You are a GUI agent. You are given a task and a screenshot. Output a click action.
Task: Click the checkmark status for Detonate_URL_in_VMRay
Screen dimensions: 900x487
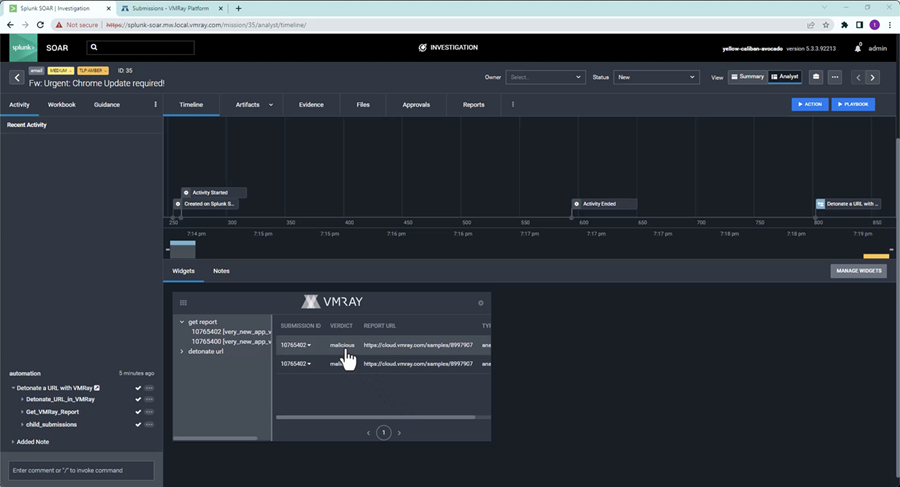[138, 399]
